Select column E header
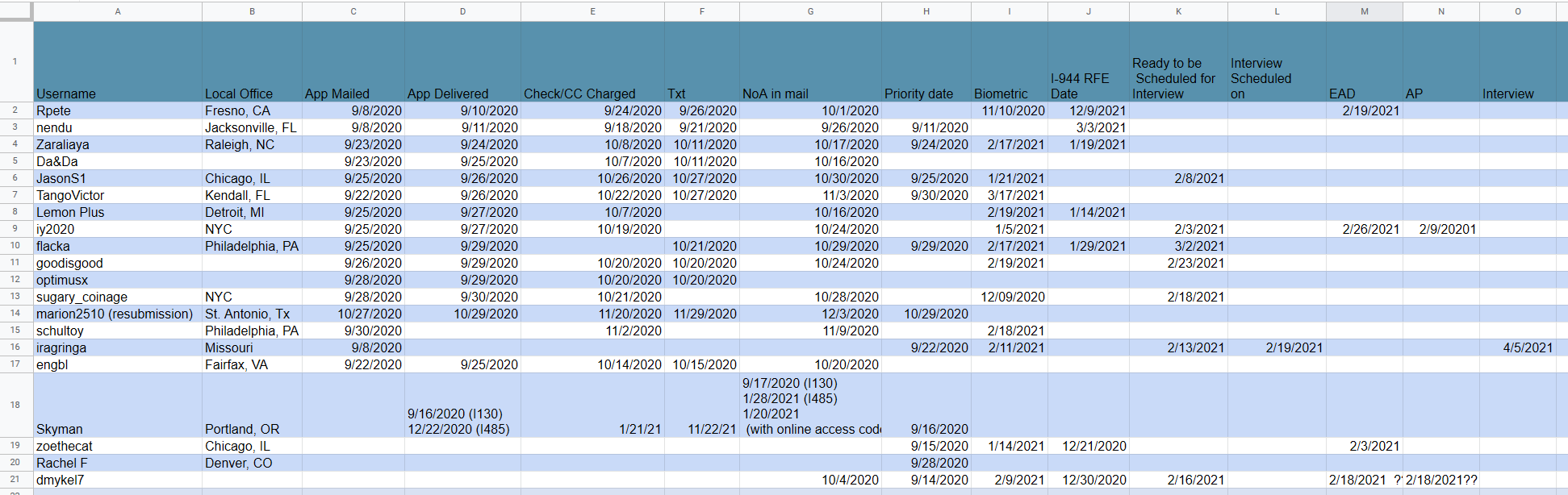This screenshot has width=1568, height=495. (592, 11)
